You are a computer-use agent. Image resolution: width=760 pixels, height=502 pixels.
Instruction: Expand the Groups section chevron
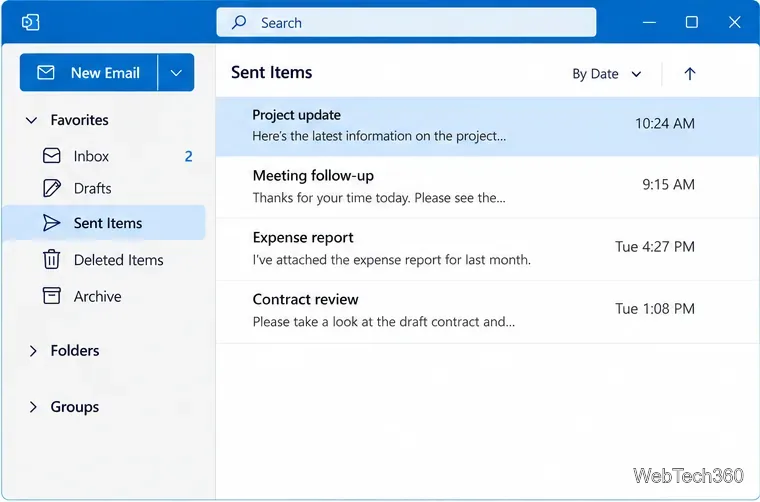pyautogui.click(x=32, y=407)
